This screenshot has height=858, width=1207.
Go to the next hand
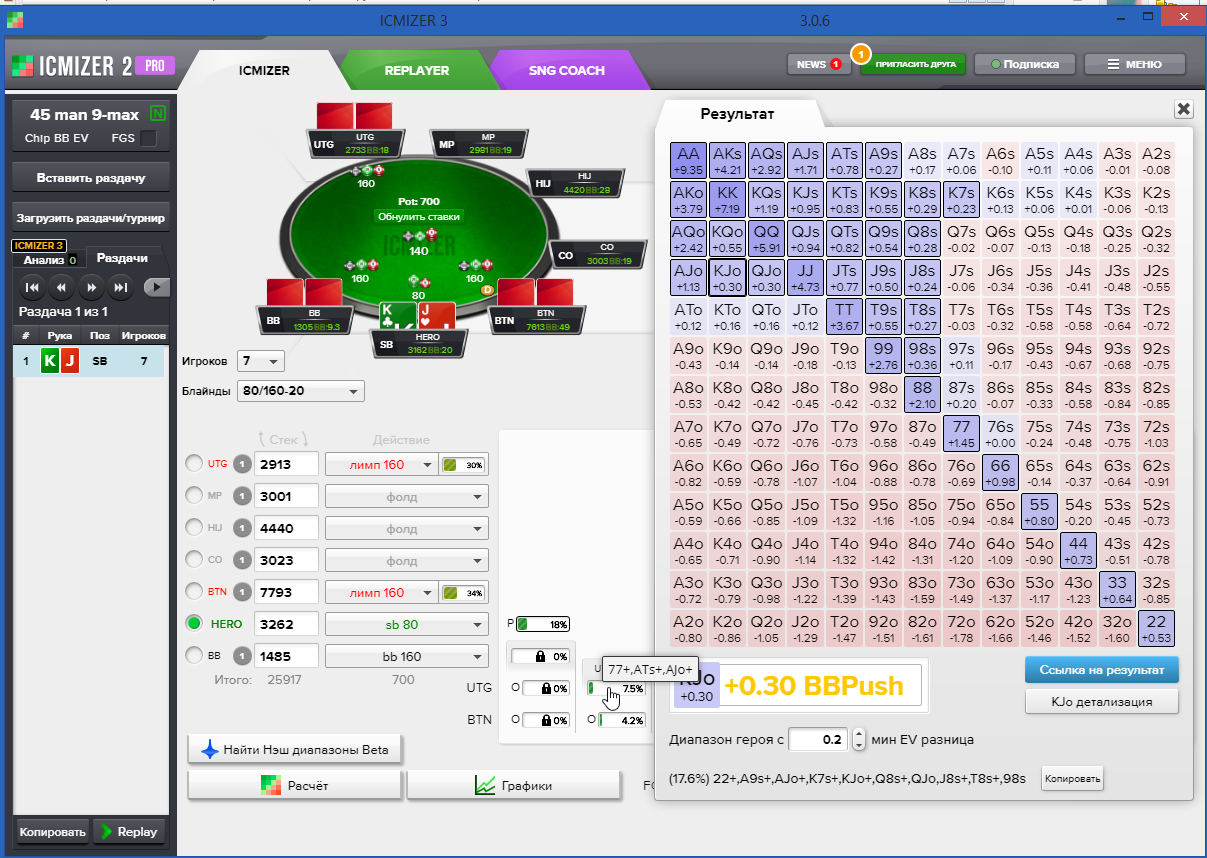(x=92, y=288)
